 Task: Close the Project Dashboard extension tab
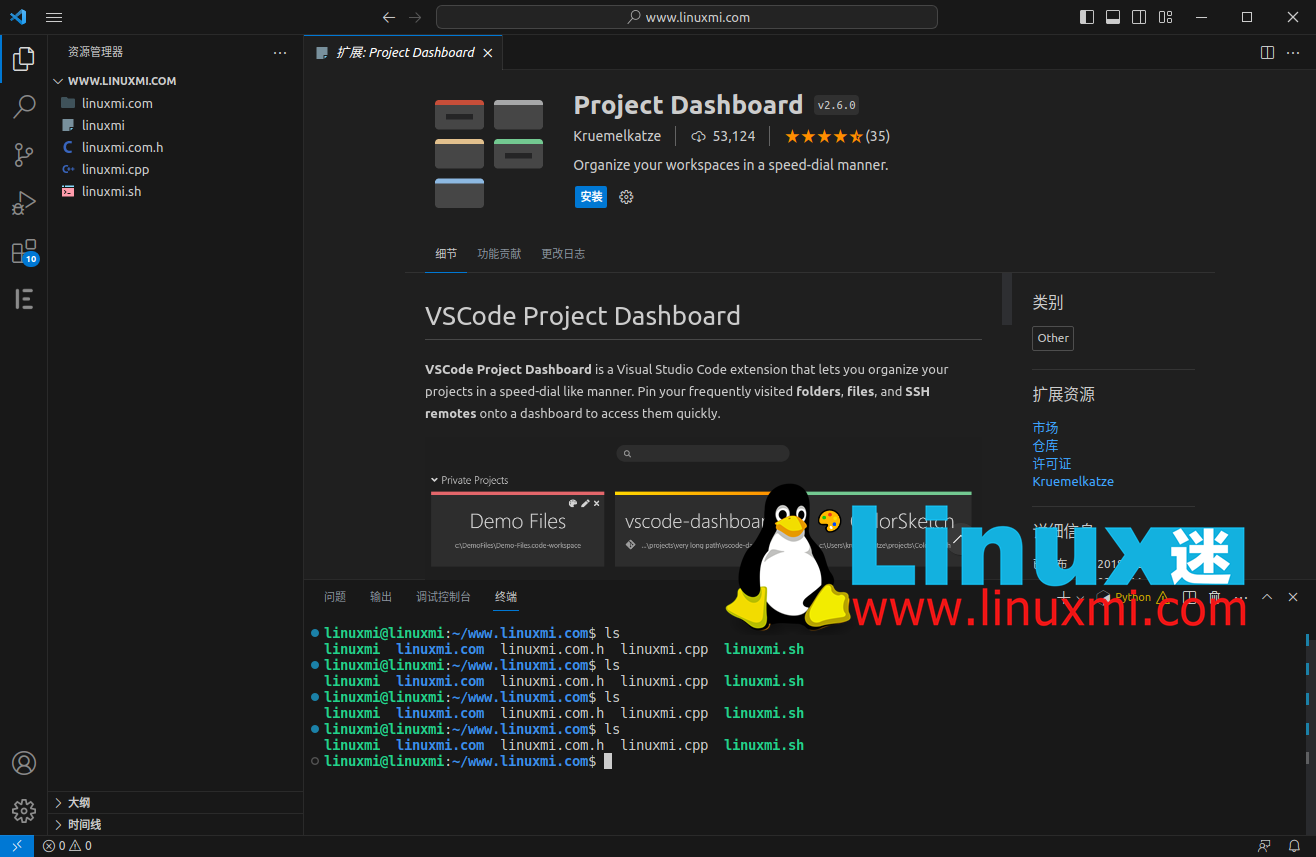488,53
